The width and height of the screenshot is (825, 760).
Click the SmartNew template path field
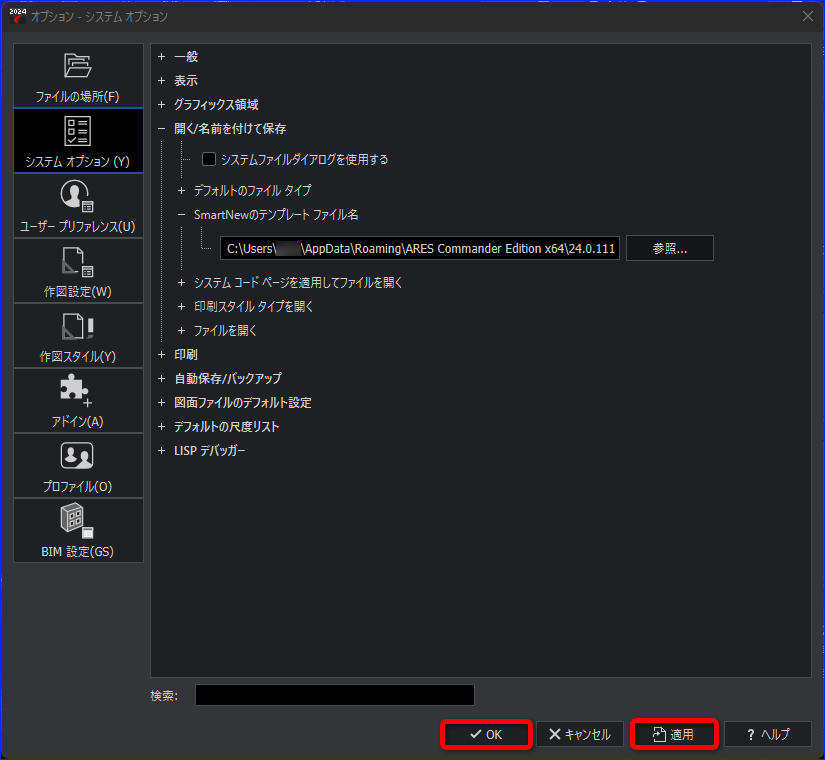(x=420, y=248)
